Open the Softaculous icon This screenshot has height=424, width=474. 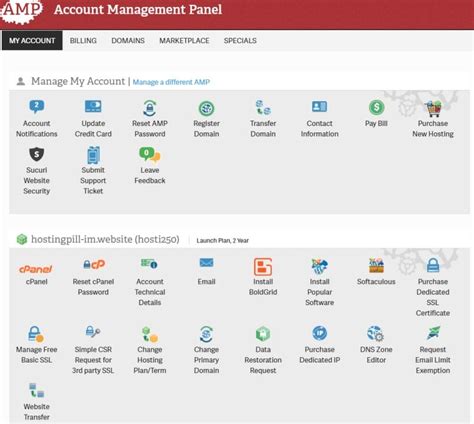(376, 266)
